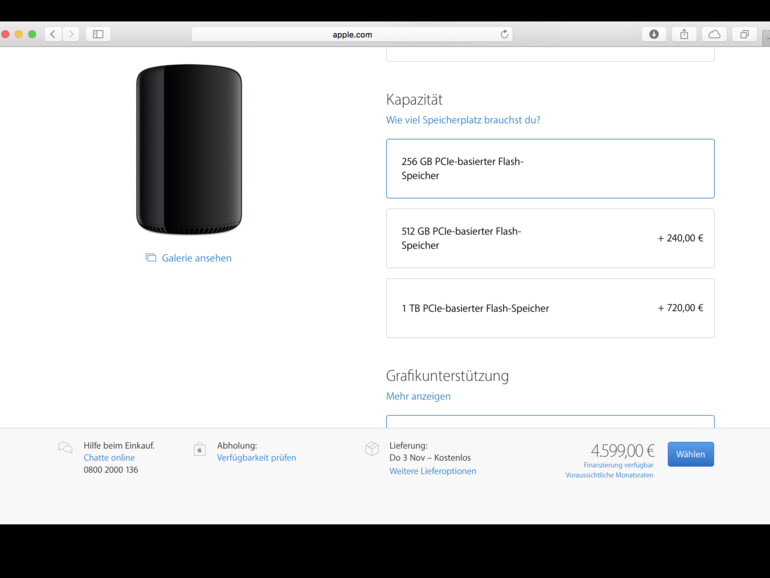Click Finanzierung verfügbar link
Image resolution: width=770 pixels, height=578 pixels.
618,465
